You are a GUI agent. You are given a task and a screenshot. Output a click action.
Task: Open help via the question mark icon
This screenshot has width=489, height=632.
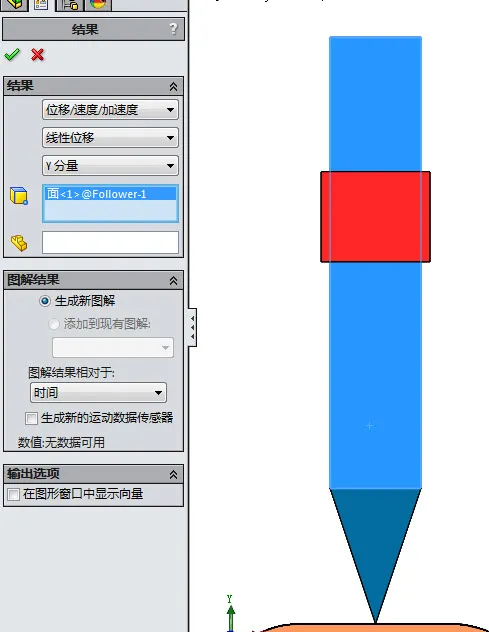(x=173, y=29)
